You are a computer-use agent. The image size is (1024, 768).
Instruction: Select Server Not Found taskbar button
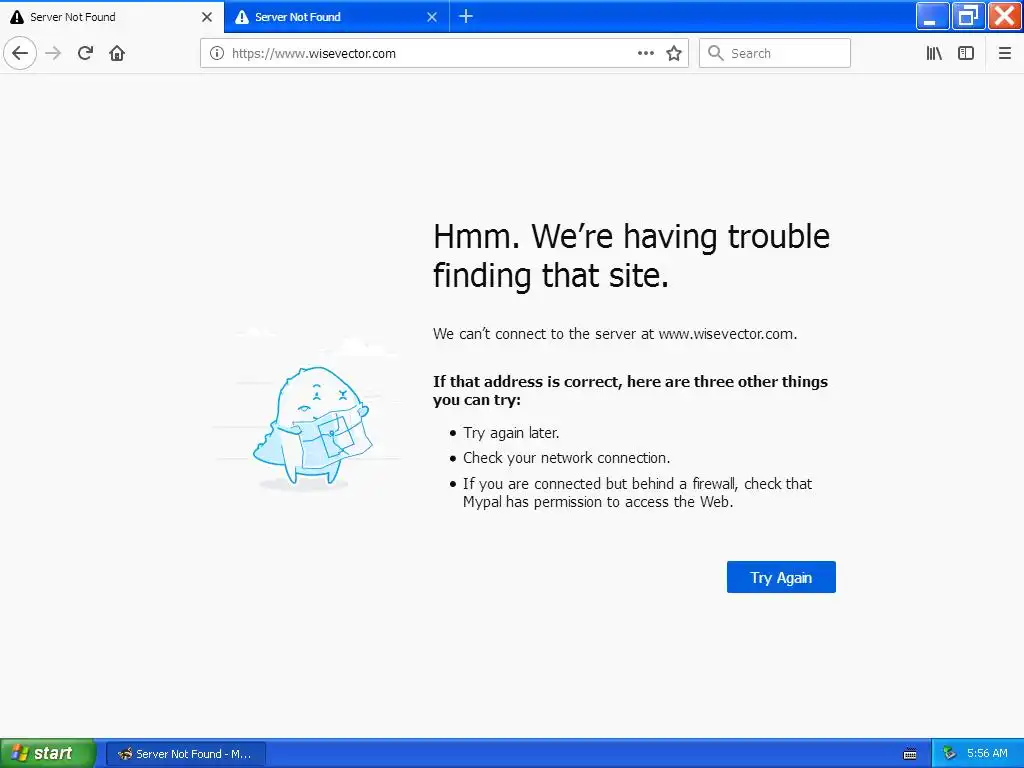pos(186,754)
